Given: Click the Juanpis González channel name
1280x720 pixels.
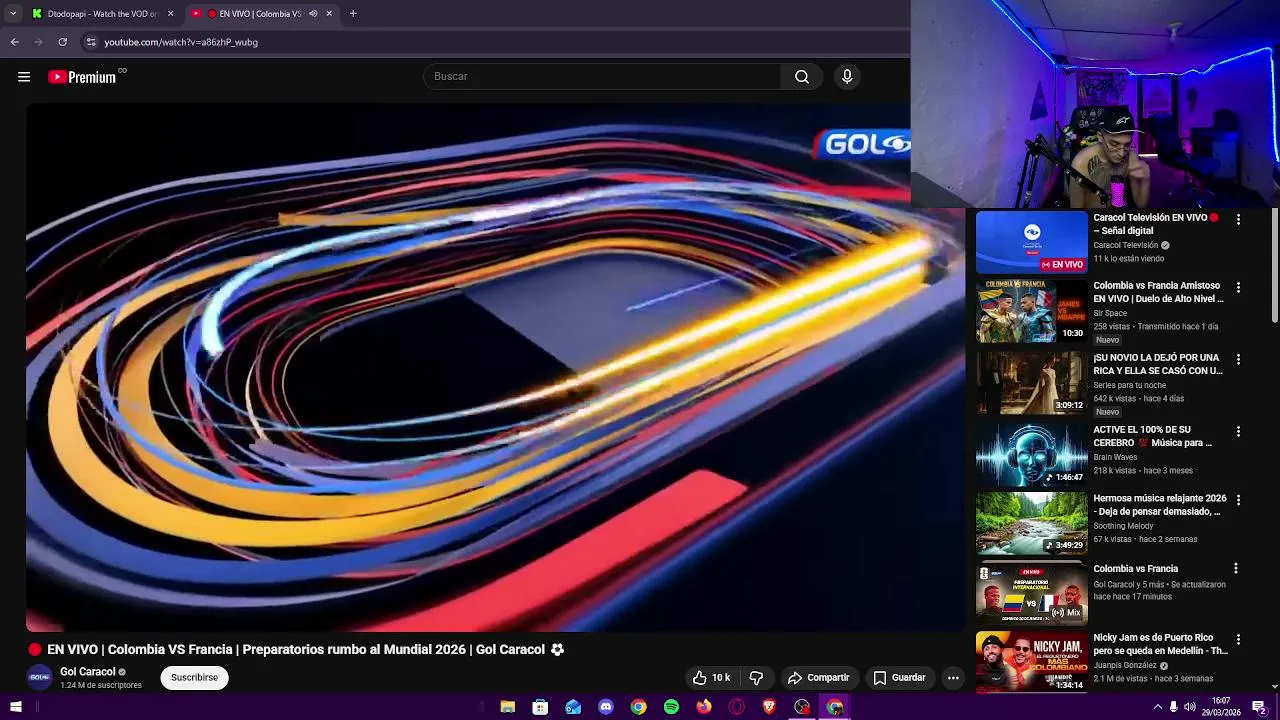Looking at the screenshot, I should click(x=1126, y=665).
